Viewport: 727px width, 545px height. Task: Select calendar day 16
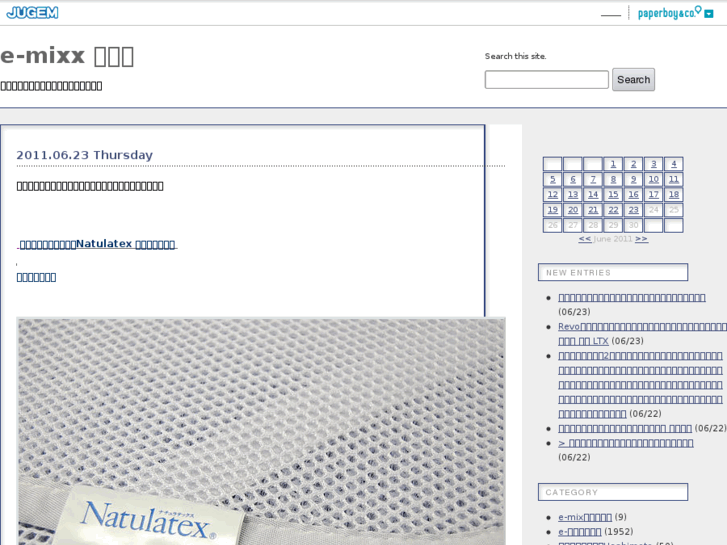(633, 194)
